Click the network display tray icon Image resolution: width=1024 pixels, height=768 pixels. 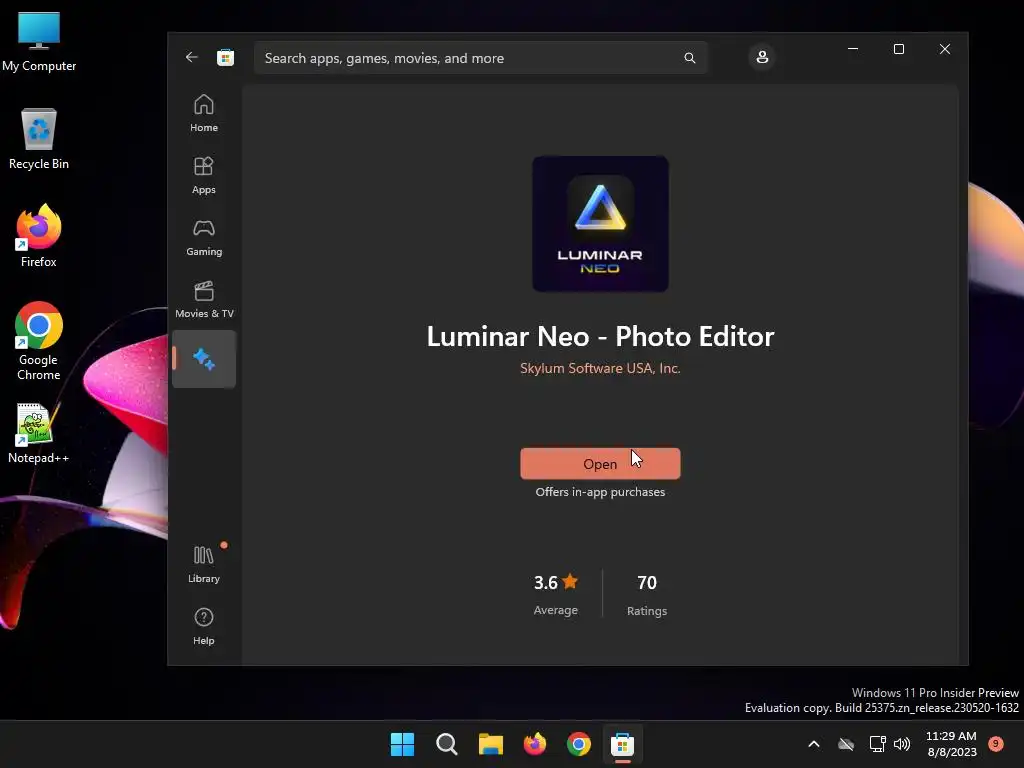click(x=877, y=744)
